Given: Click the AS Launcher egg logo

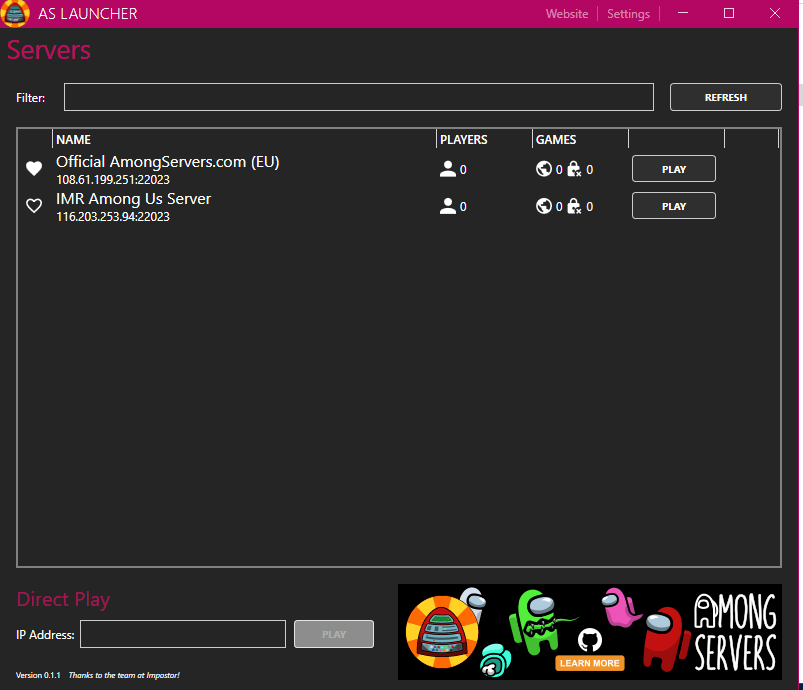Looking at the screenshot, I should tap(14, 14).
